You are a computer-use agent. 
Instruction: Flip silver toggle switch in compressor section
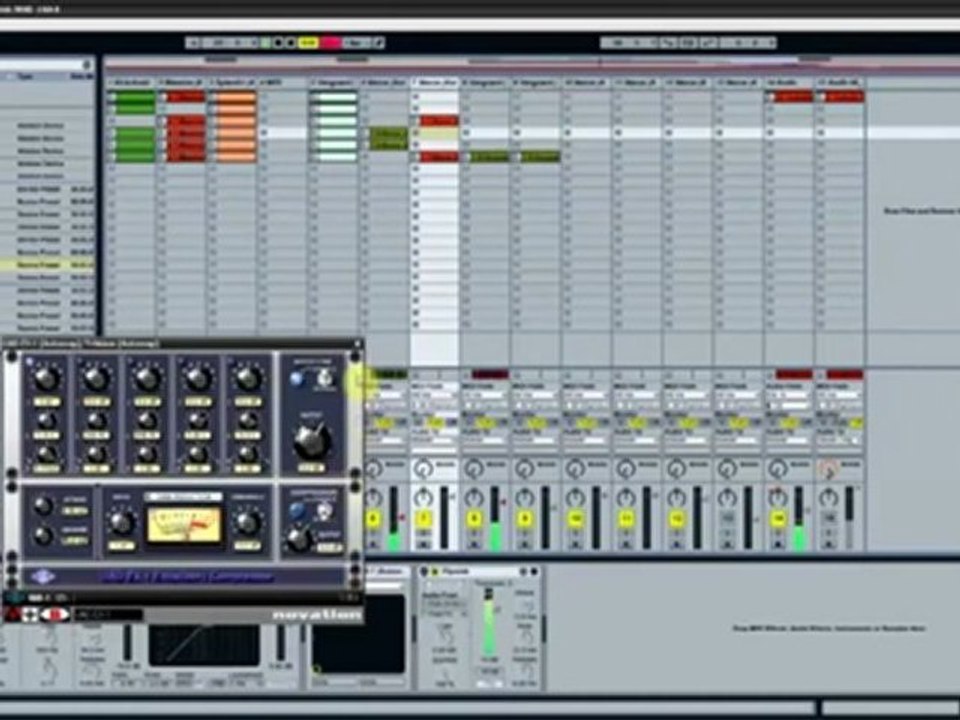tap(325, 510)
